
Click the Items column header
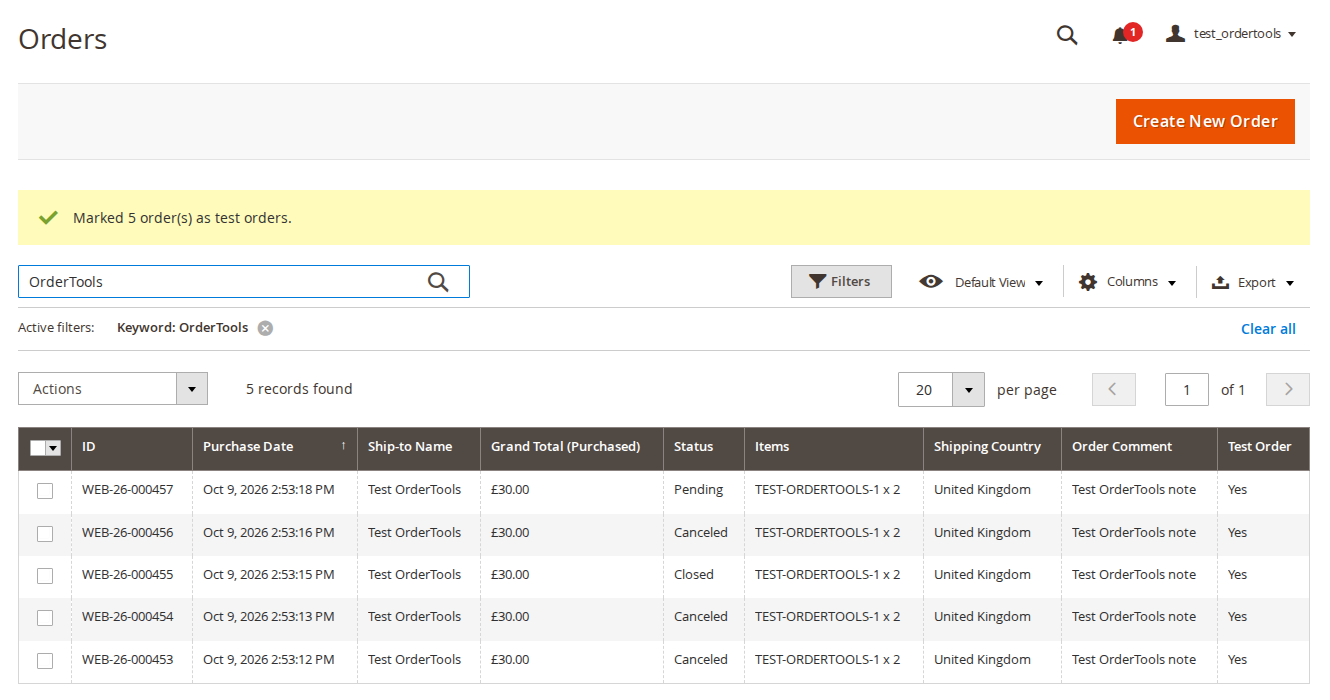[x=834, y=447]
